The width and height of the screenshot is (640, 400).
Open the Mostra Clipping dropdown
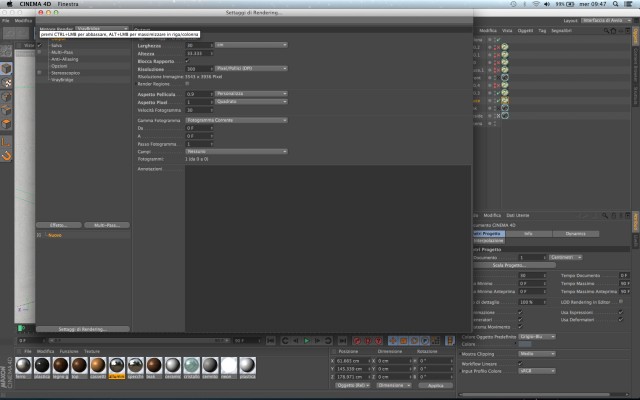pyautogui.click(x=537, y=354)
